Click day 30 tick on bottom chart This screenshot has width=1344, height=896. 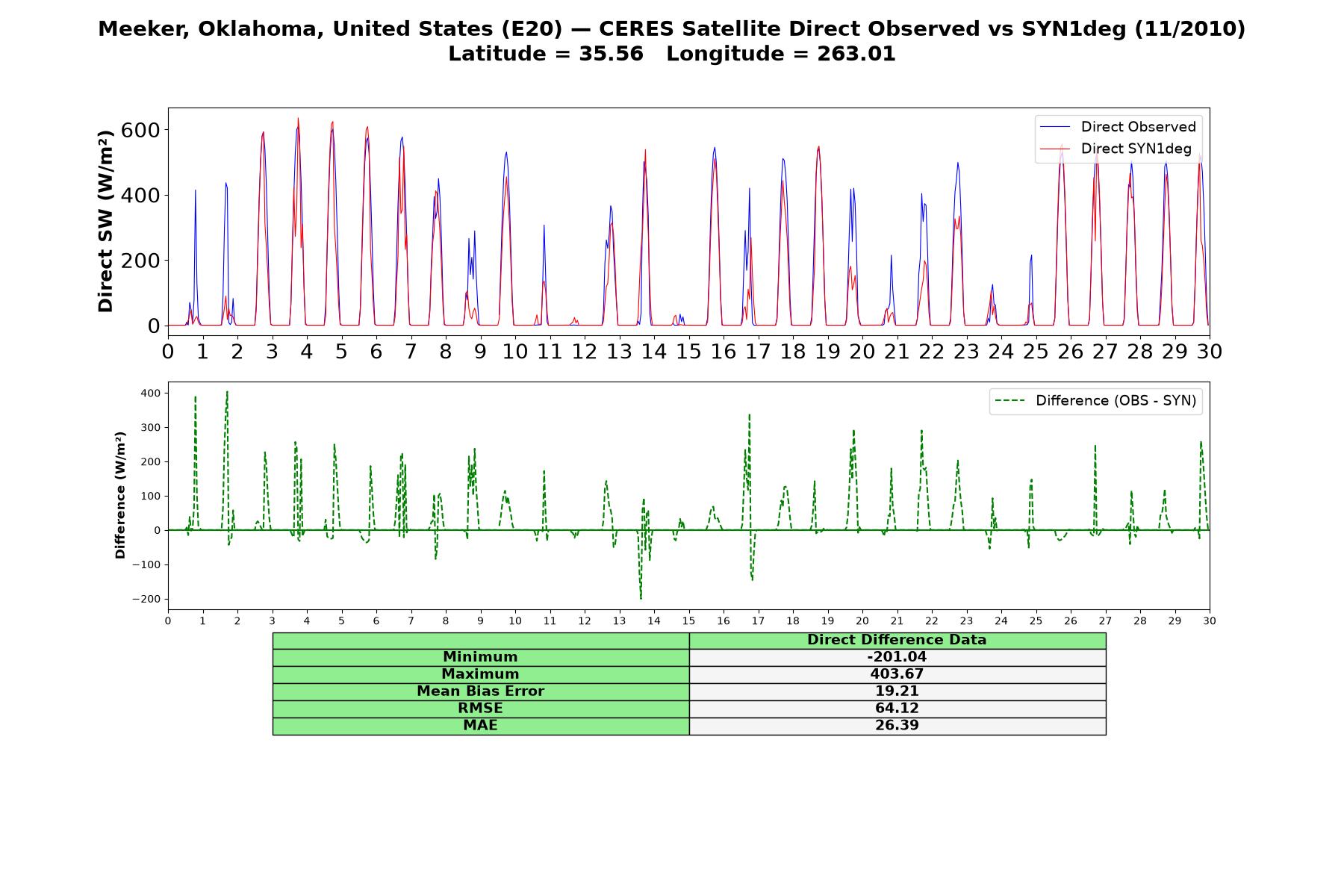point(1210,621)
